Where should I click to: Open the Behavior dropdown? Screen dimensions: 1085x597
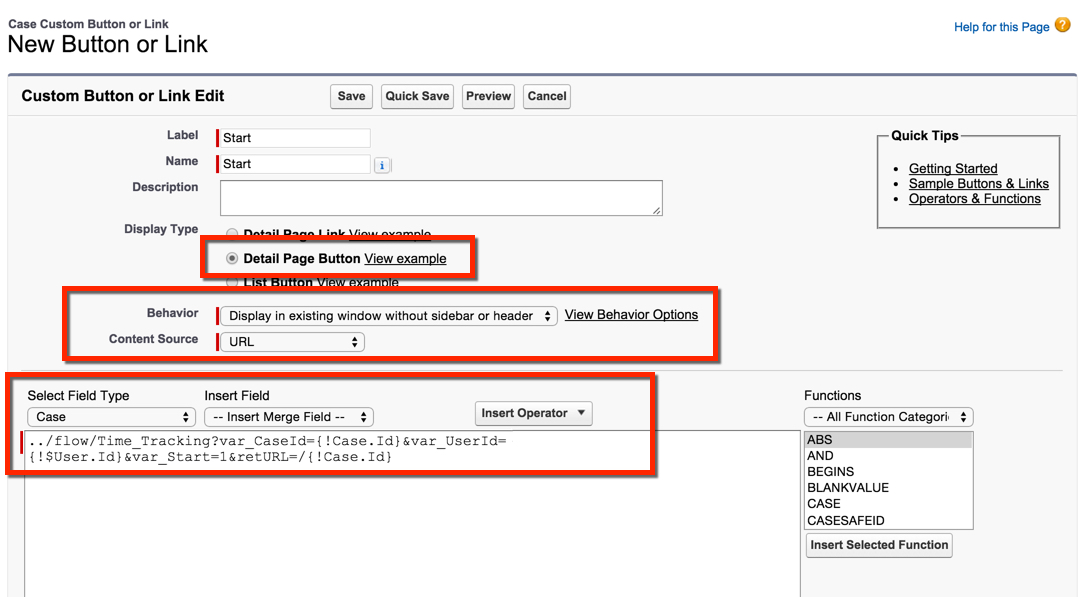pos(387,316)
